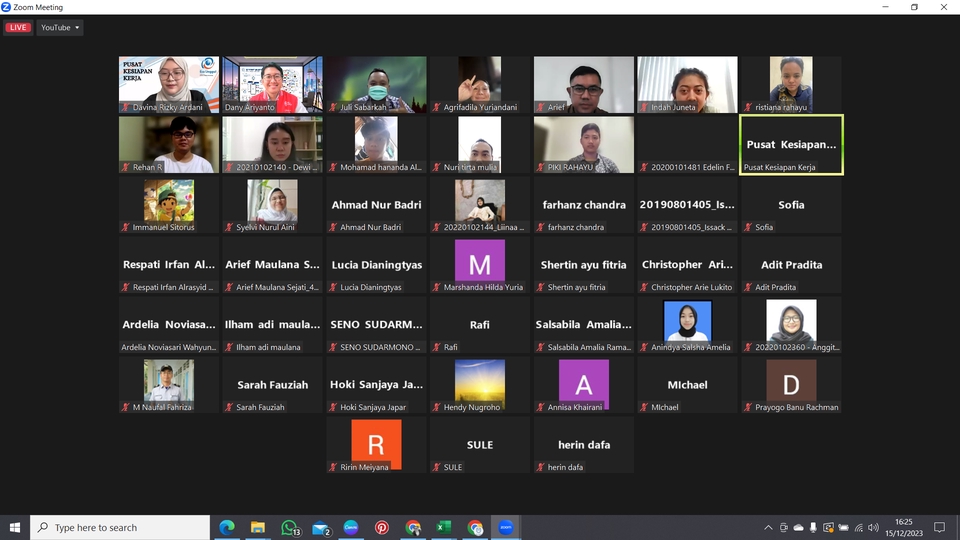The height and width of the screenshot is (540, 960).
Task: Open the Windows notification center
Action: [939, 527]
